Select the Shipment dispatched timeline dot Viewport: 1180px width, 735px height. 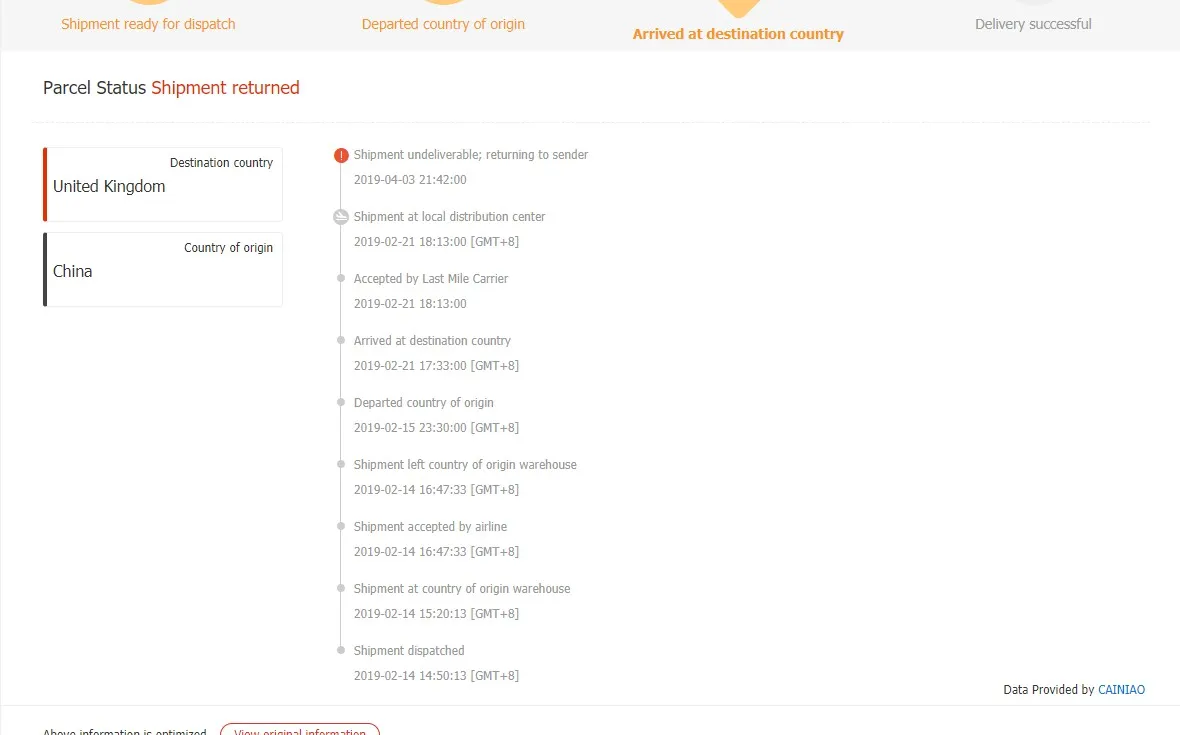point(341,650)
